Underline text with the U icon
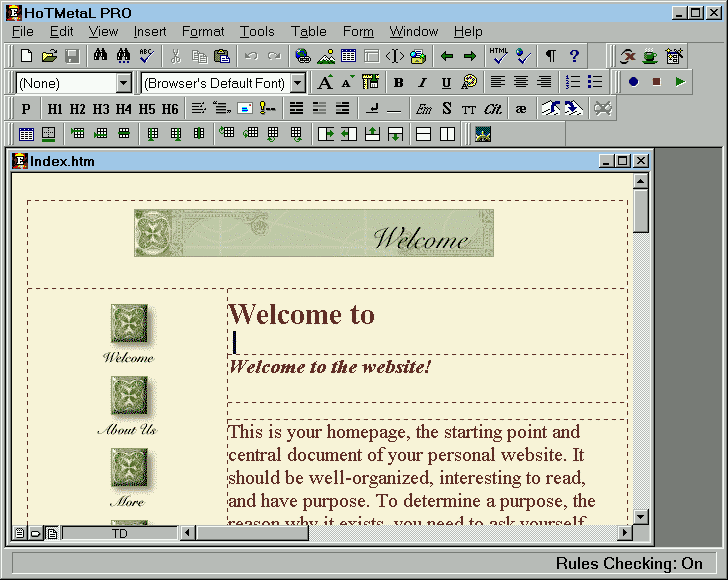The height and width of the screenshot is (580, 728). tap(446, 83)
